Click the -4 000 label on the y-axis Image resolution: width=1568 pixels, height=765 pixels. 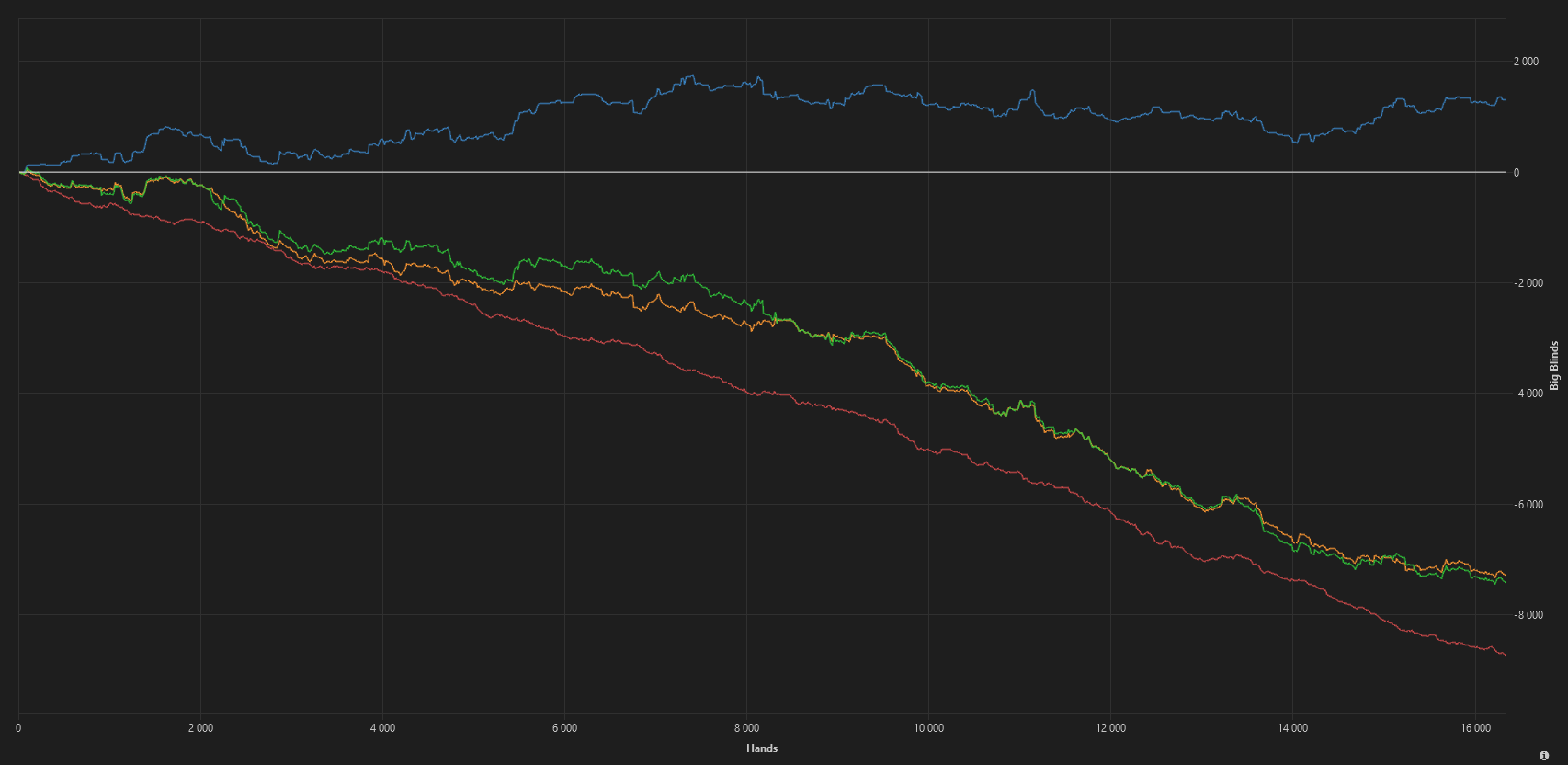coord(1528,394)
